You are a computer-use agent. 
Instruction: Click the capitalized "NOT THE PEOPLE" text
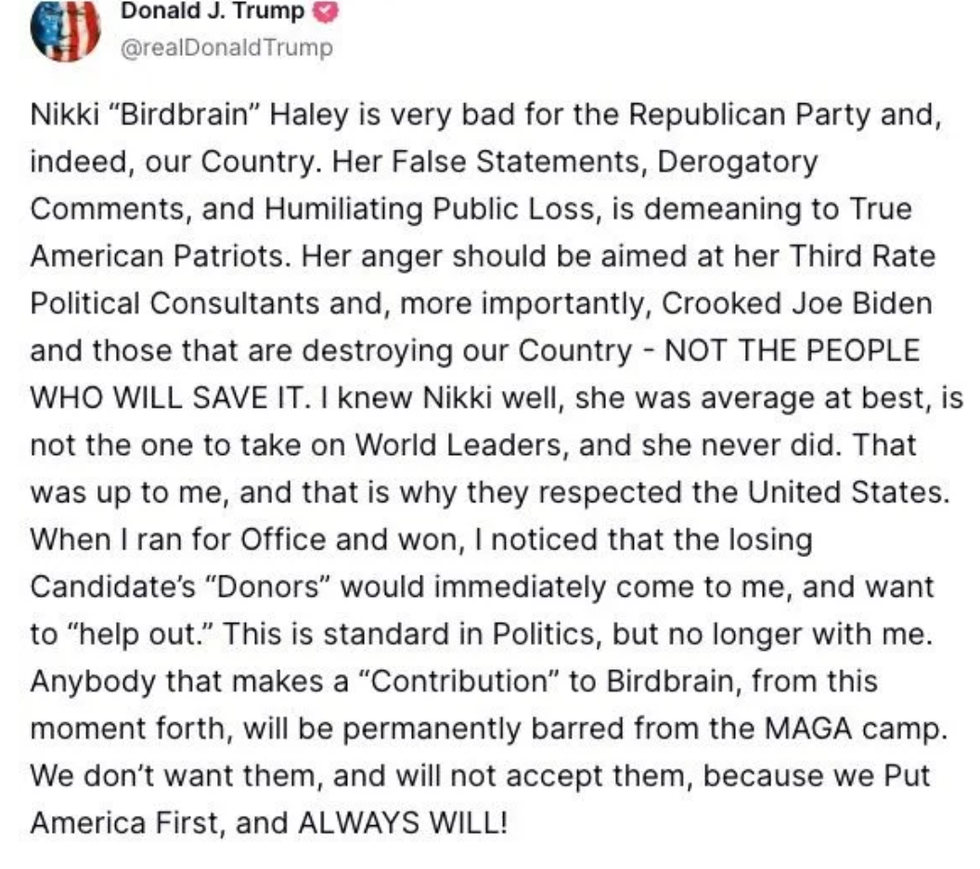tap(792, 350)
